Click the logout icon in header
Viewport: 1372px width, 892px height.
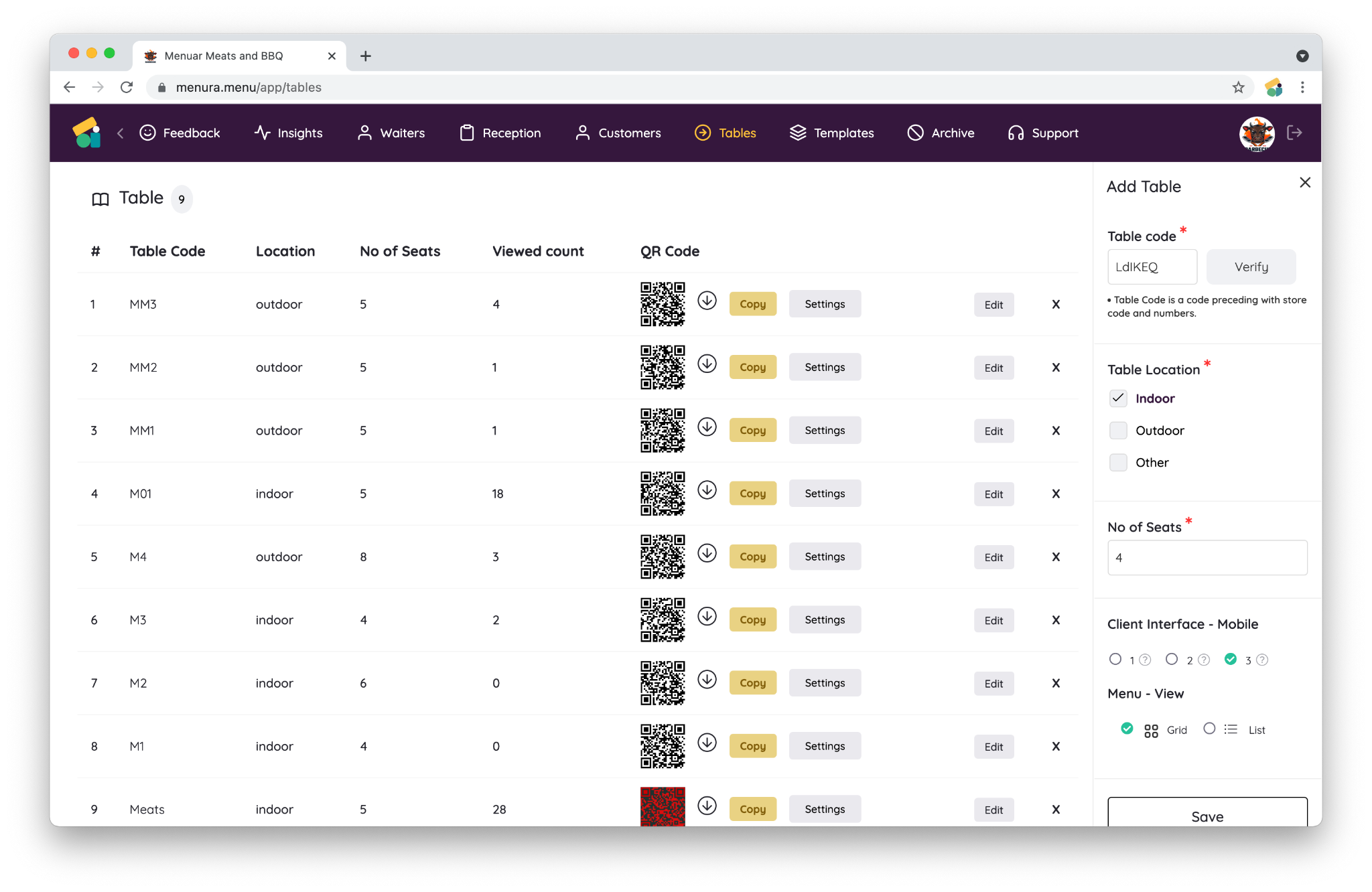(x=1294, y=133)
